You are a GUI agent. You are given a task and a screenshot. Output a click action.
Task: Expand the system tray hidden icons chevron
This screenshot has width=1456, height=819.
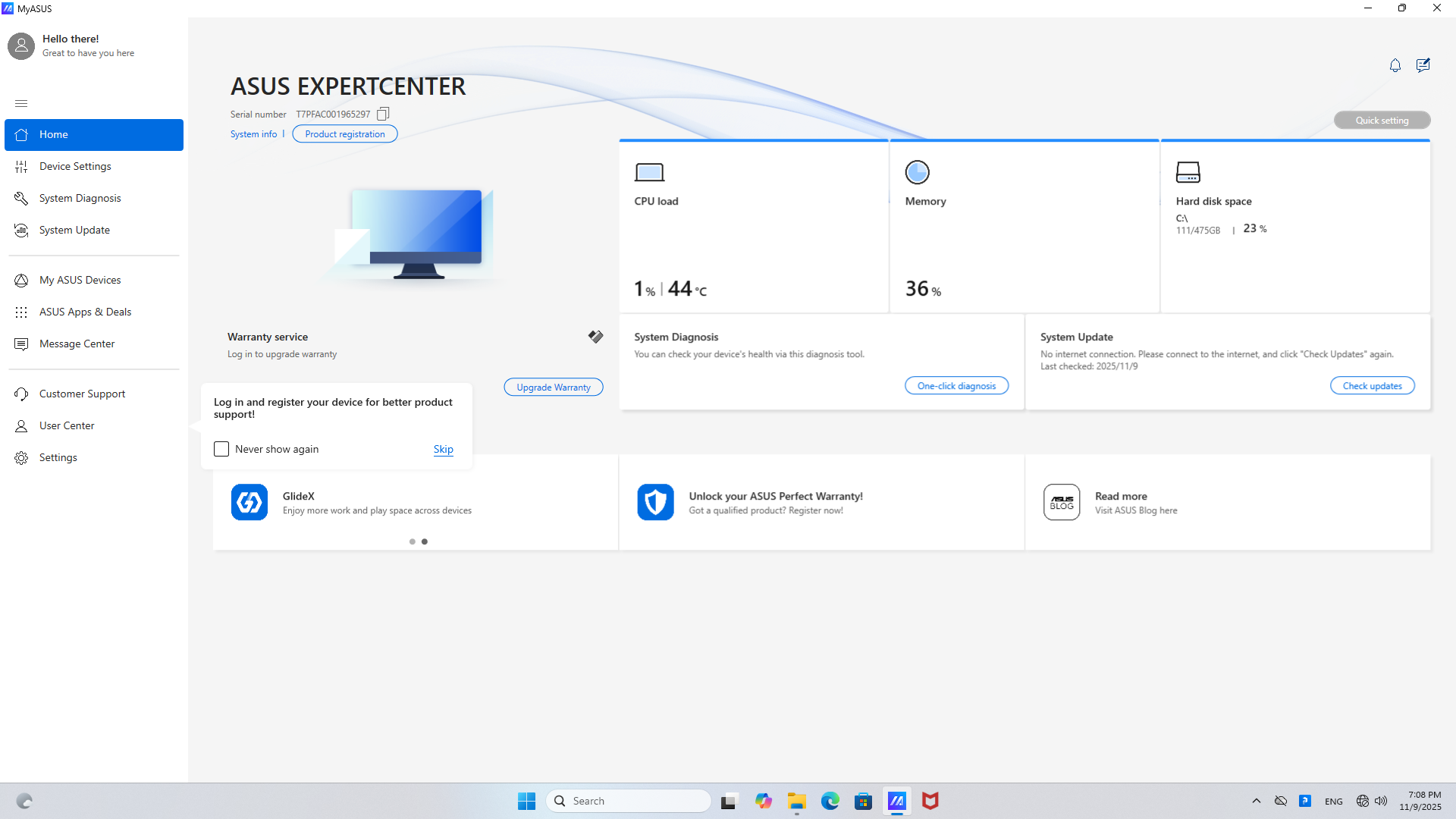[x=1256, y=801]
